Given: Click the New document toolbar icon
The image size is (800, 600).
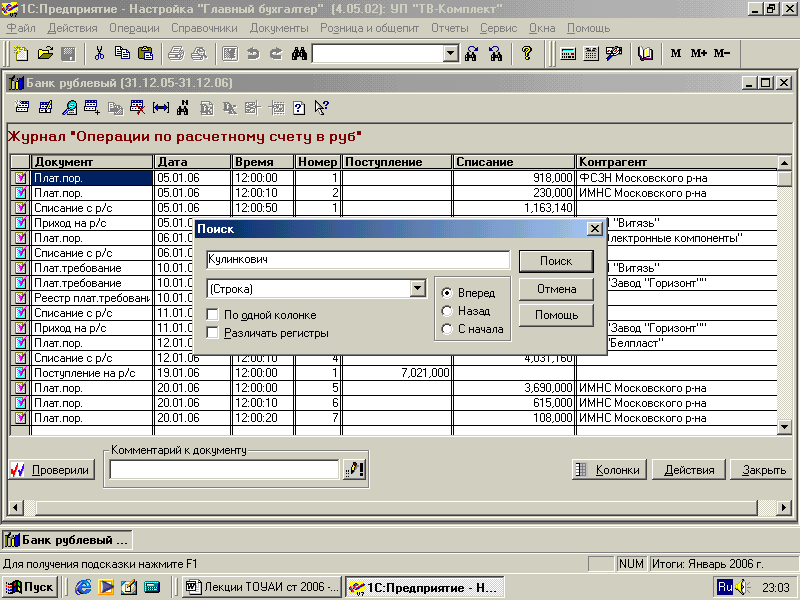Looking at the screenshot, I should (21, 53).
